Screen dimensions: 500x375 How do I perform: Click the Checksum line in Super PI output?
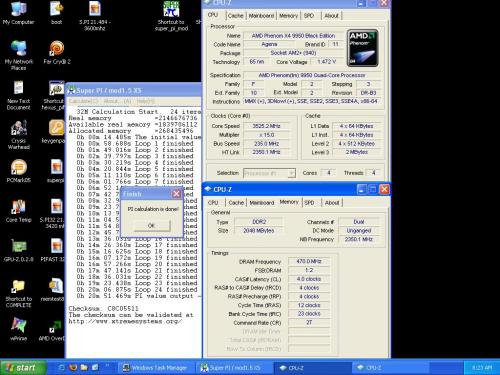(x=103, y=308)
